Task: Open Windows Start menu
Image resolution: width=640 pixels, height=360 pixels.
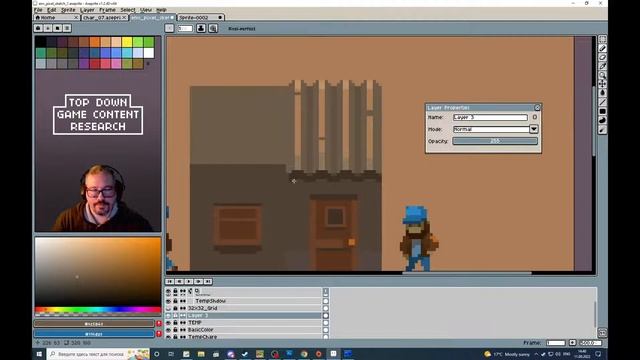Action: [x=39, y=354]
